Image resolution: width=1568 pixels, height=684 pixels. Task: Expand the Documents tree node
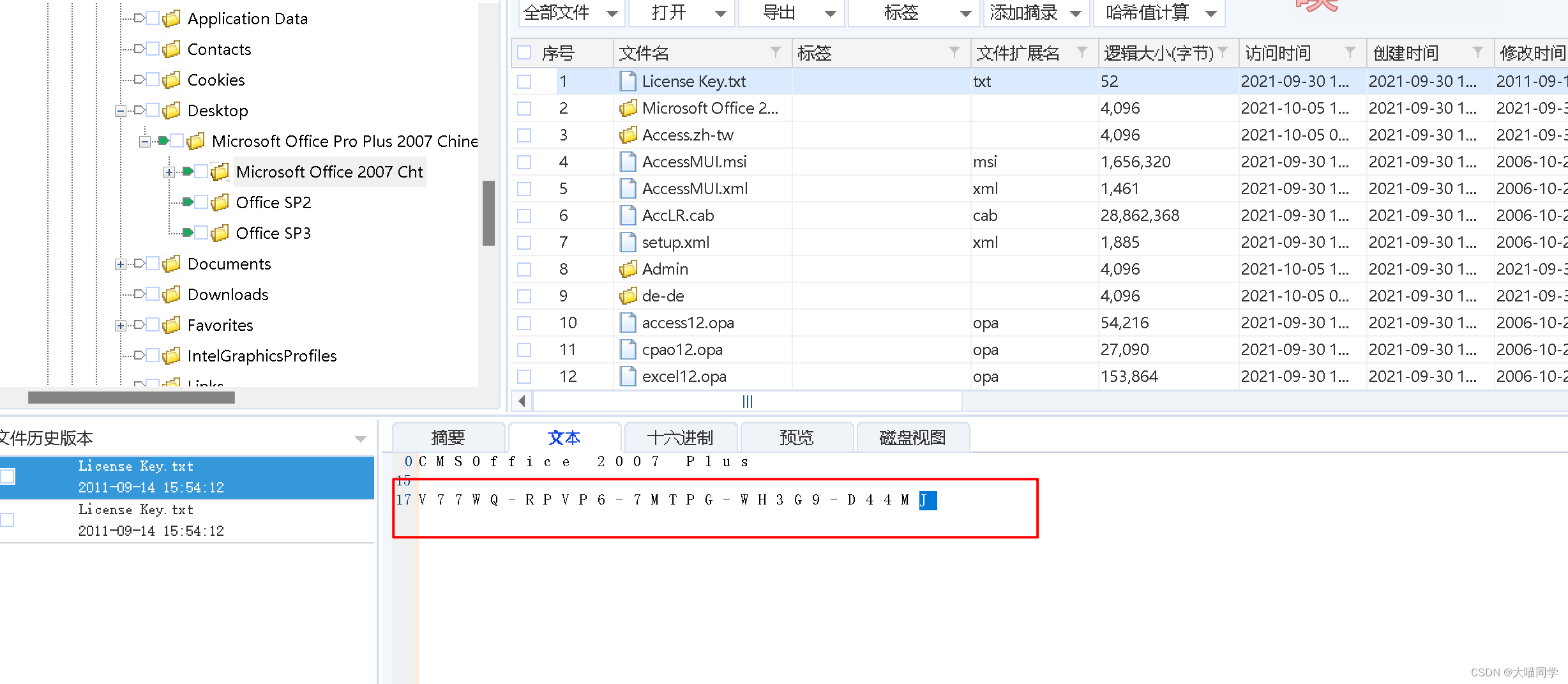tap(120, 264)
